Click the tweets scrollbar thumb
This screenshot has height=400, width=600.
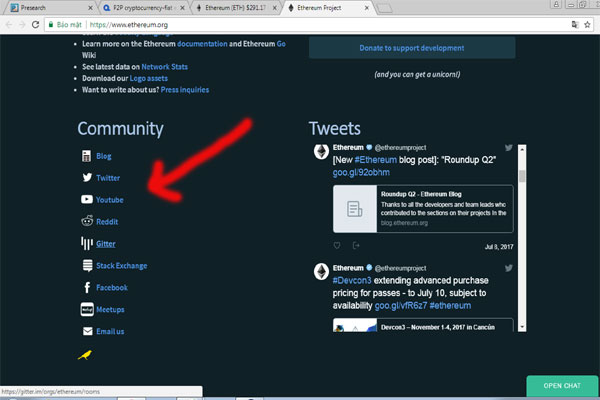pyautogui.click(x=522, y=176)
